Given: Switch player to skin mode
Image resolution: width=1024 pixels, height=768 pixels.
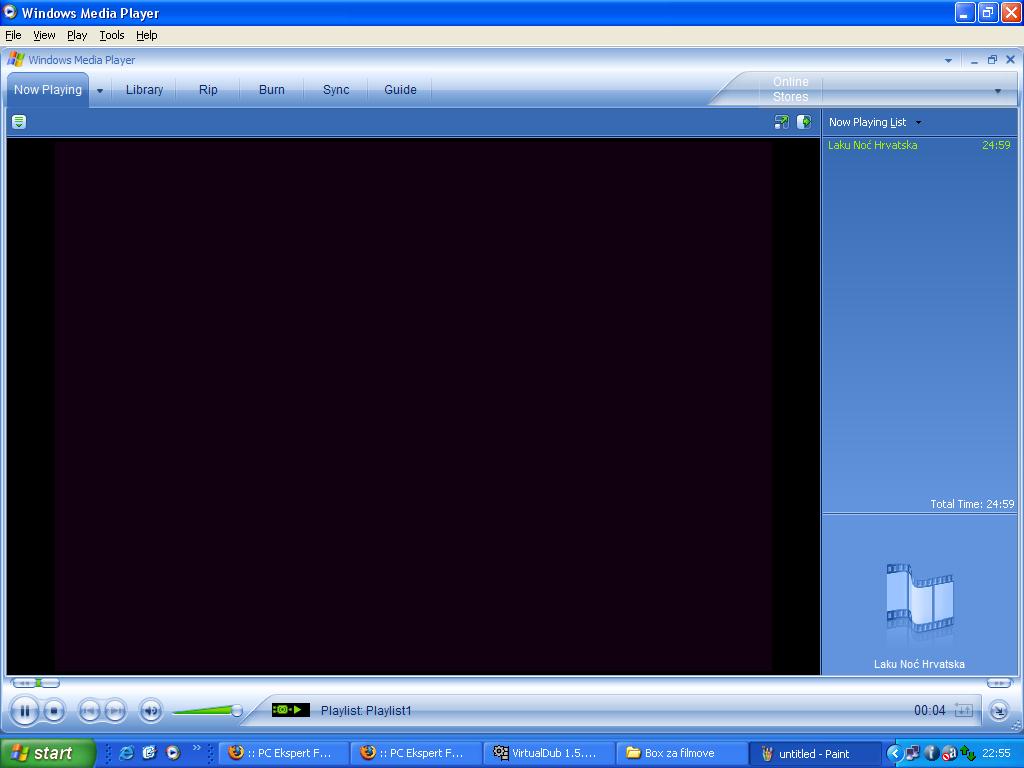Looking at the screenshot, I should click(998, 711).
